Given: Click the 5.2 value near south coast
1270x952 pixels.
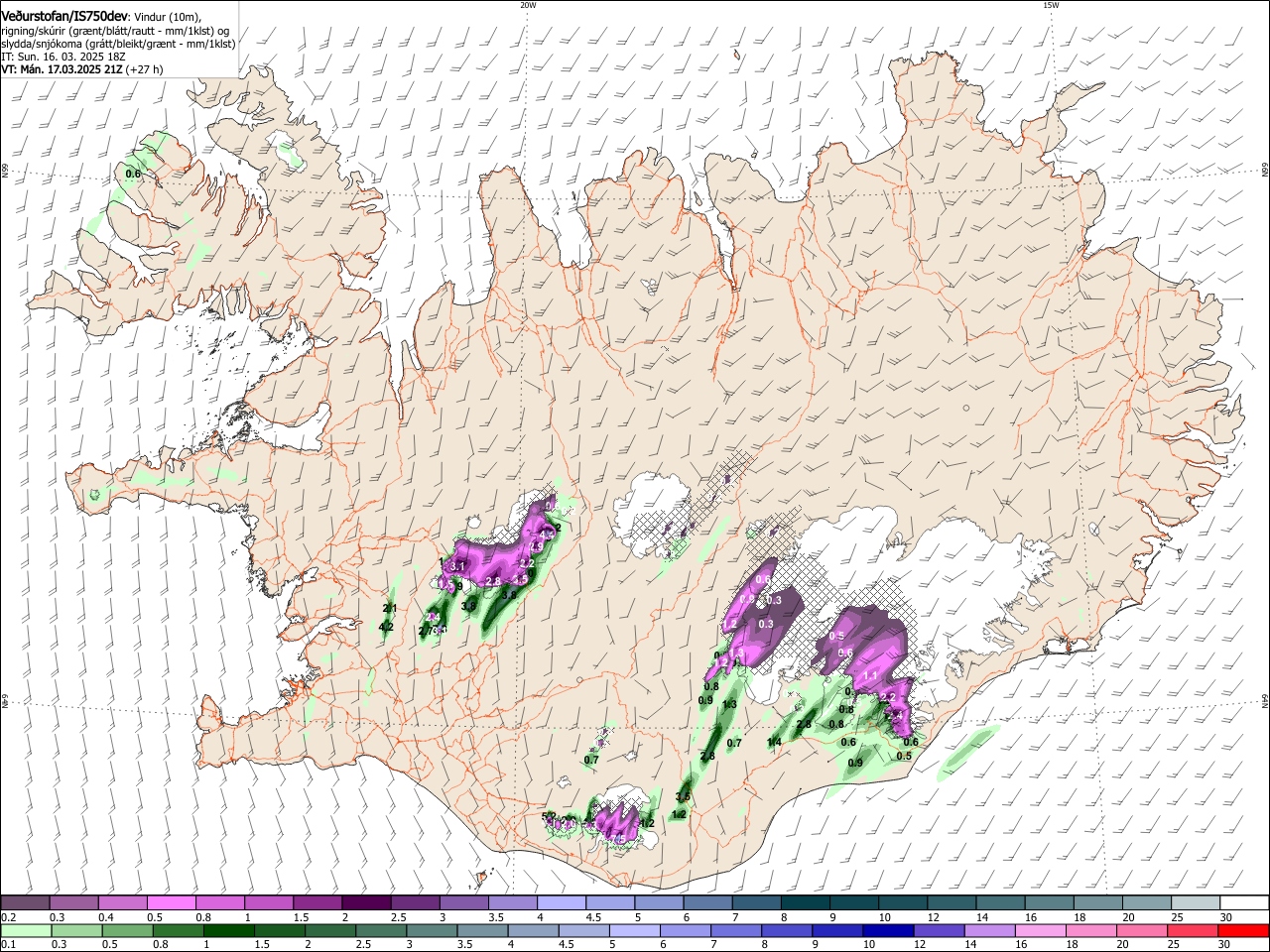Looking at the screenshot, I should click(x=549, y=817).
